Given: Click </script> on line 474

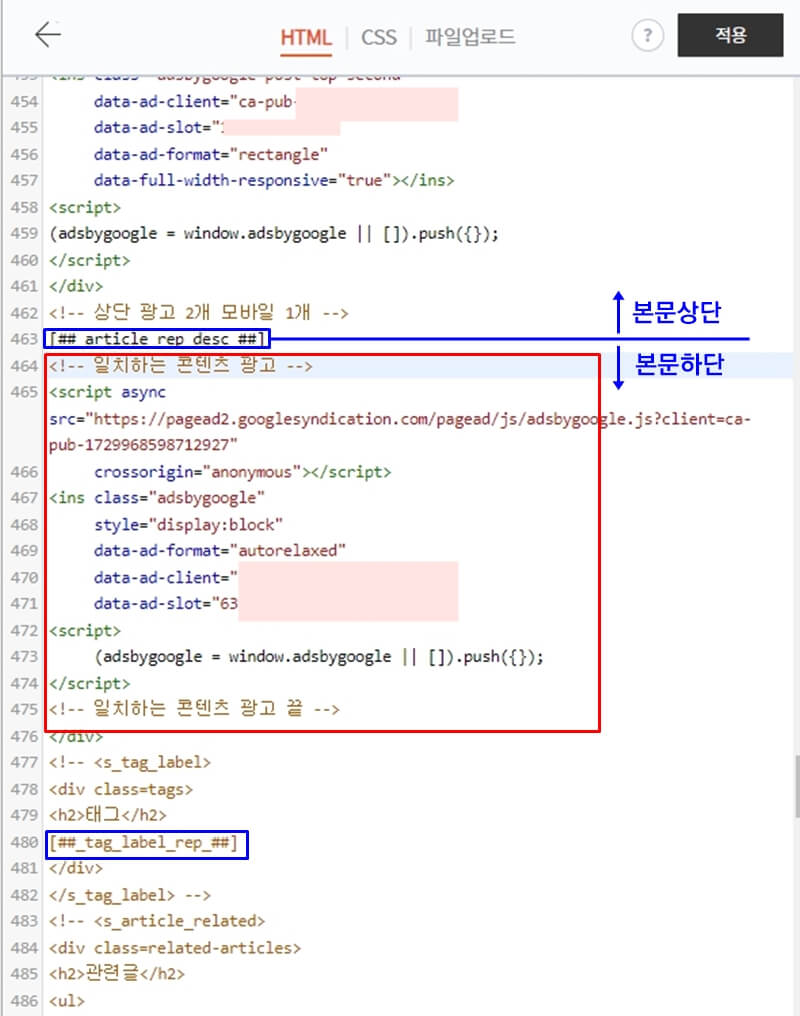Looking at the screenshot, I should [89, 684].
